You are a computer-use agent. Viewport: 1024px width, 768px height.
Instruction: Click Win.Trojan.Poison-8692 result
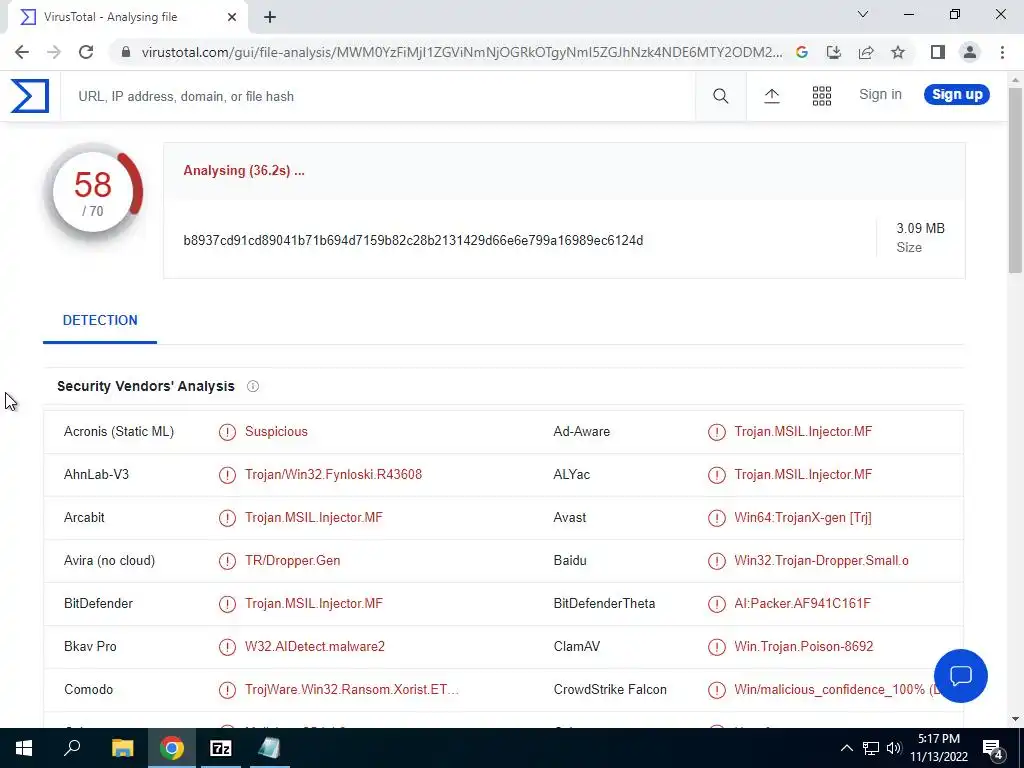[x=803, y=647]
